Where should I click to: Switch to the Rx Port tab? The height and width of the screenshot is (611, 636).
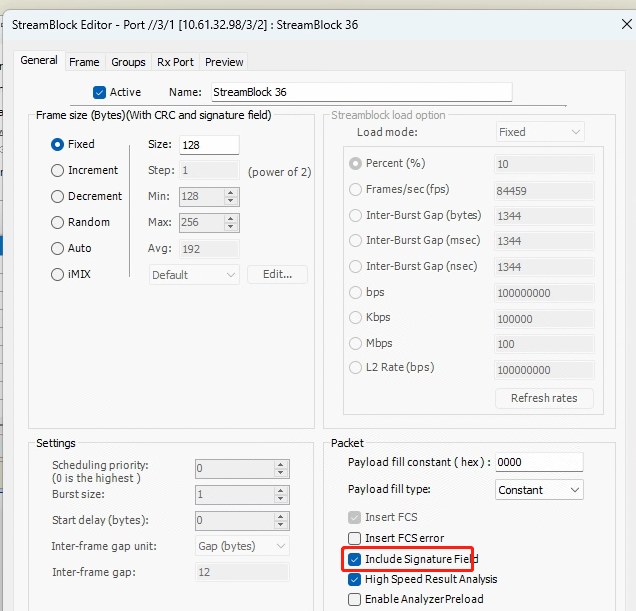click(x=175, y=62)
